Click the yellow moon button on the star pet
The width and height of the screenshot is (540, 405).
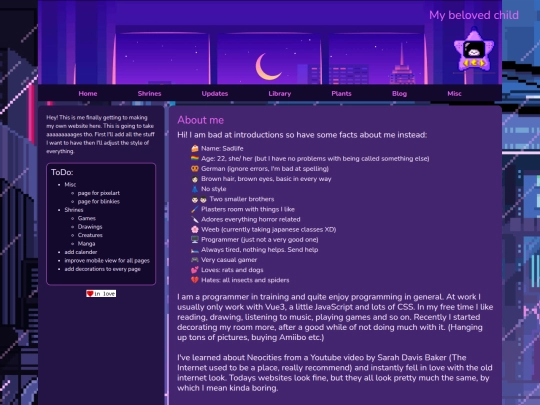pos(474,63)
